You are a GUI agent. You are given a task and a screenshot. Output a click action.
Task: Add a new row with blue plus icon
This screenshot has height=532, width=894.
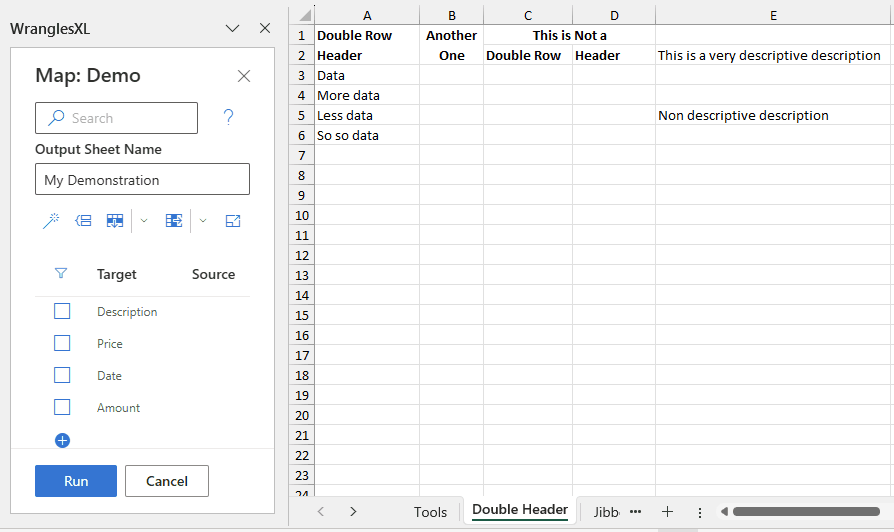tap(62, 440)
